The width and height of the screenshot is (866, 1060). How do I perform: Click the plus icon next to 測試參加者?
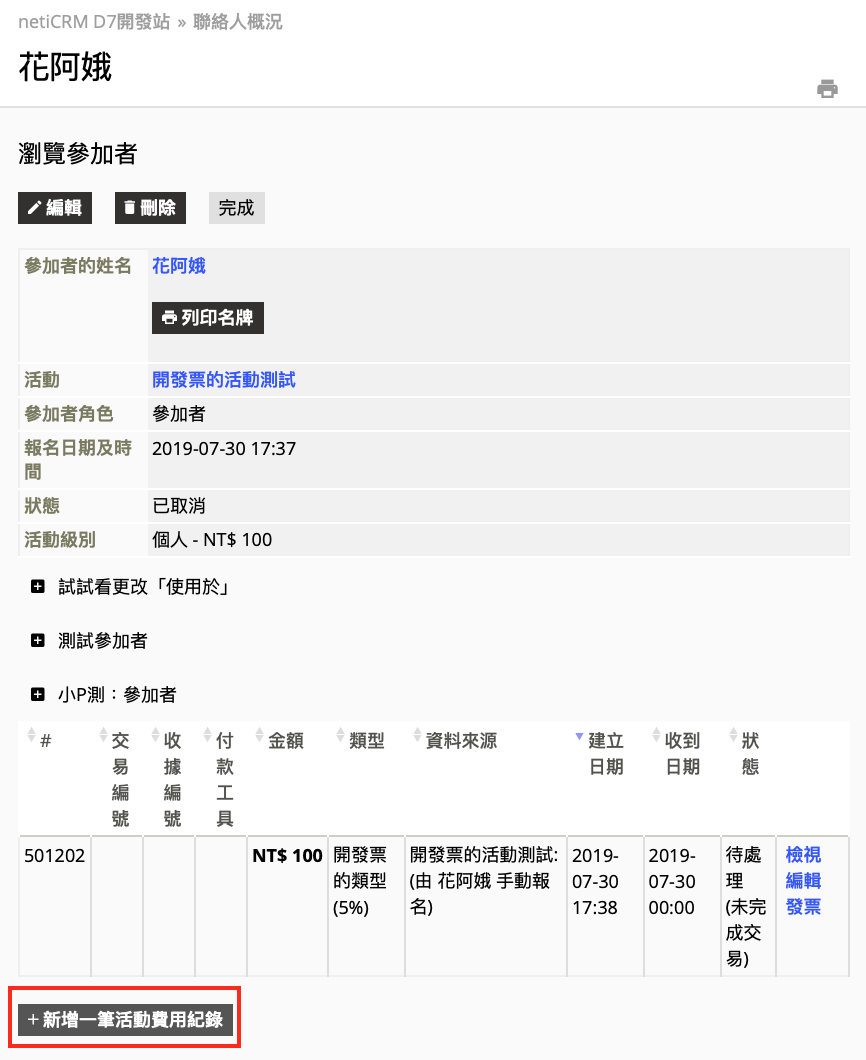(x=36, y=638)
